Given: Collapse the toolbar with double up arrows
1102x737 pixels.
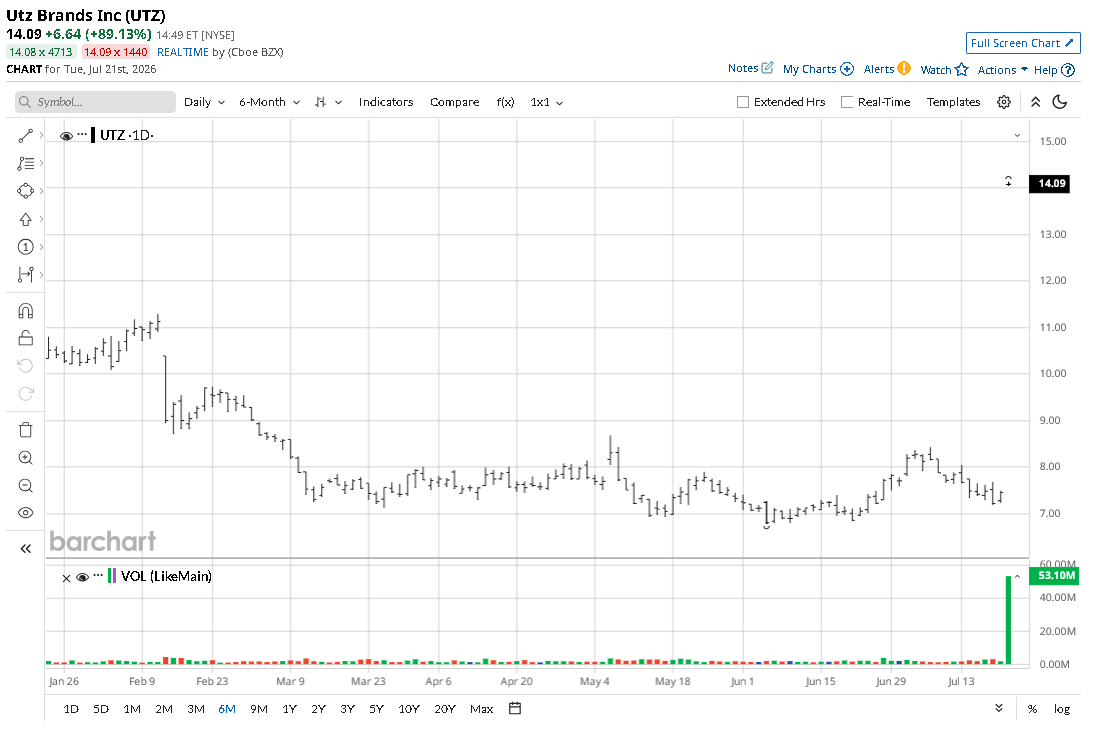Looking at the screenshot, I should click(1035, 102).
